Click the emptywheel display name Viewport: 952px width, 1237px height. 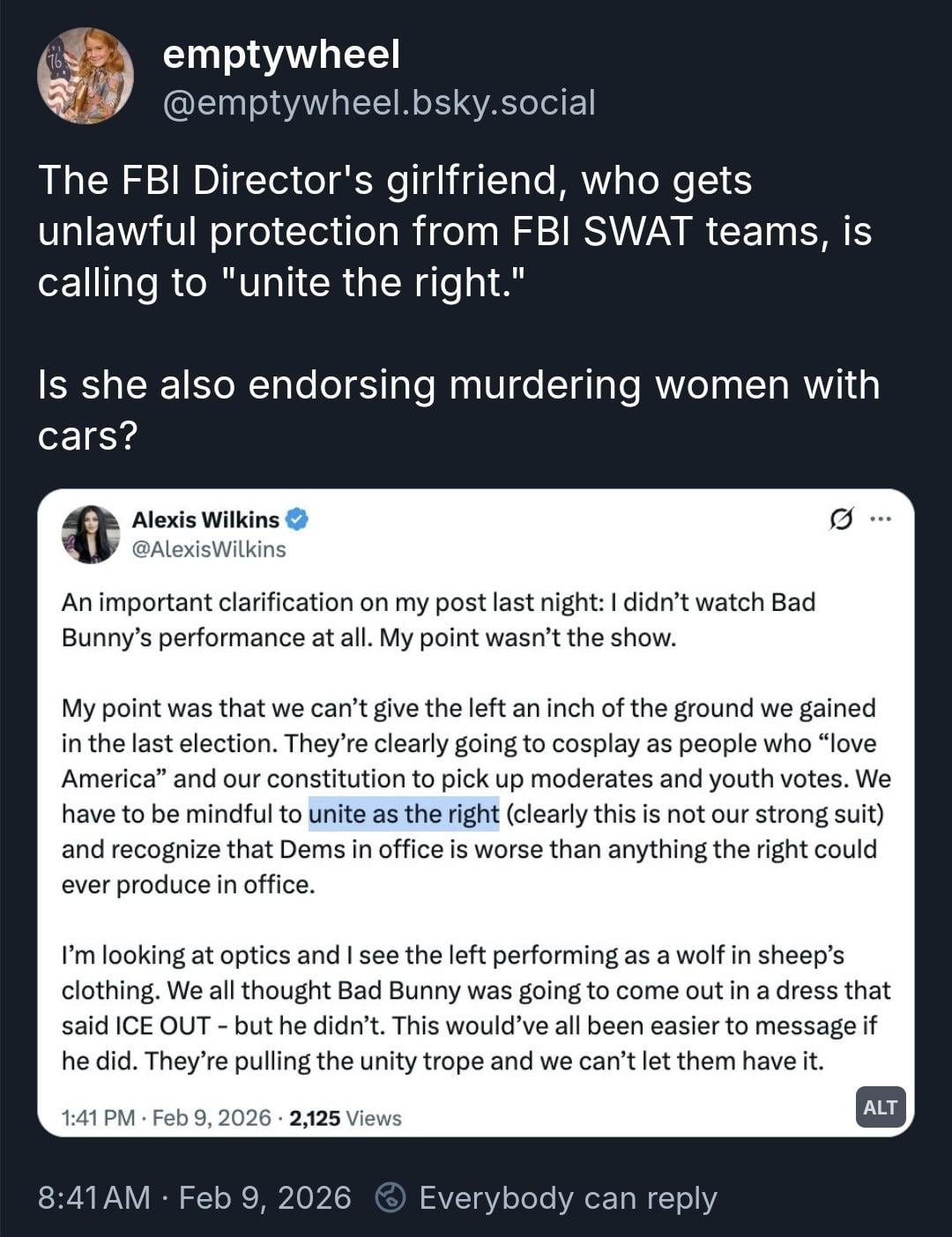[x=281, y=55]
